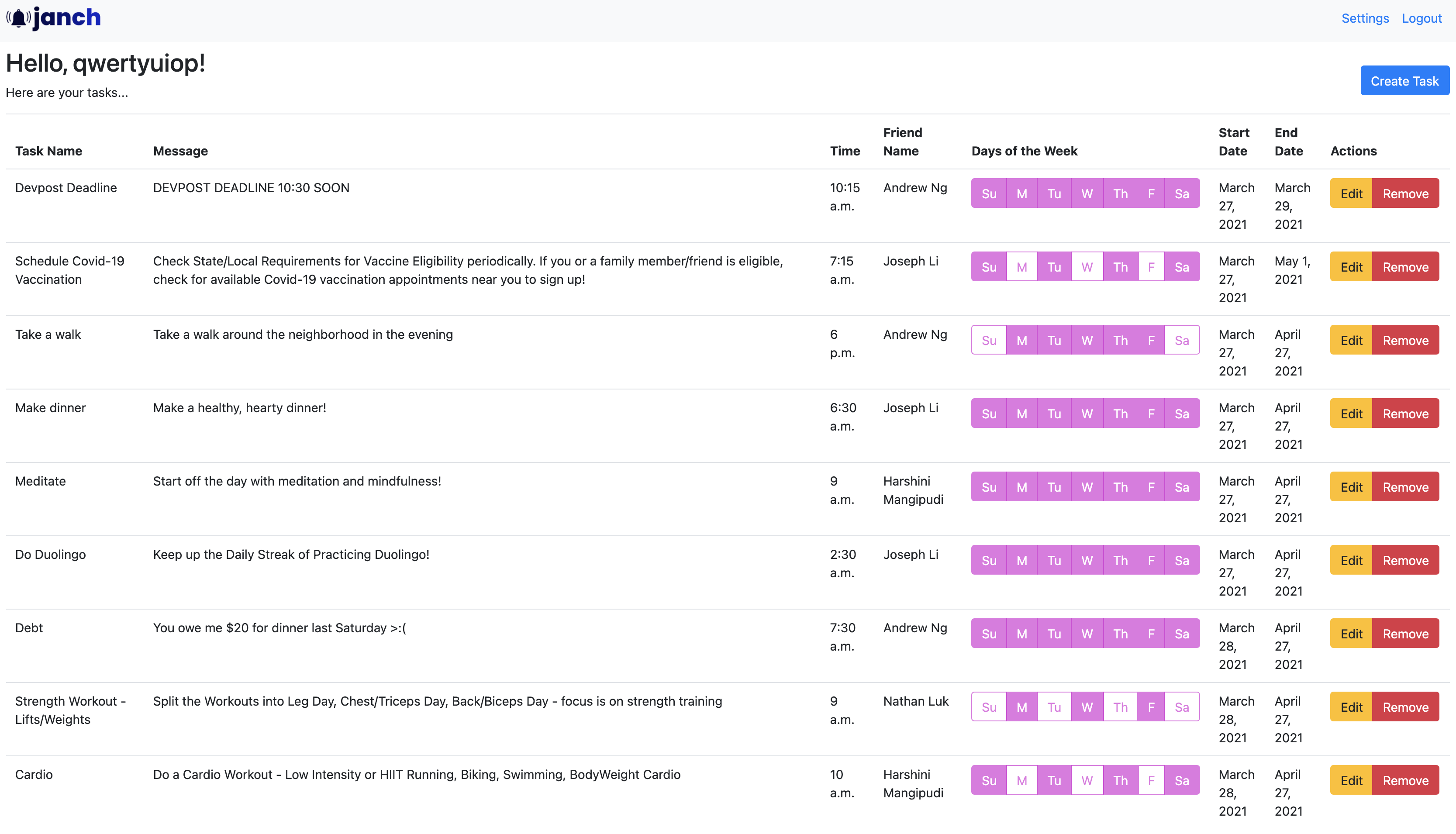Screen dimensions: 1456x834
Task: Toggle Tuesday for Strength Workout task
Action: [1054, 707]
